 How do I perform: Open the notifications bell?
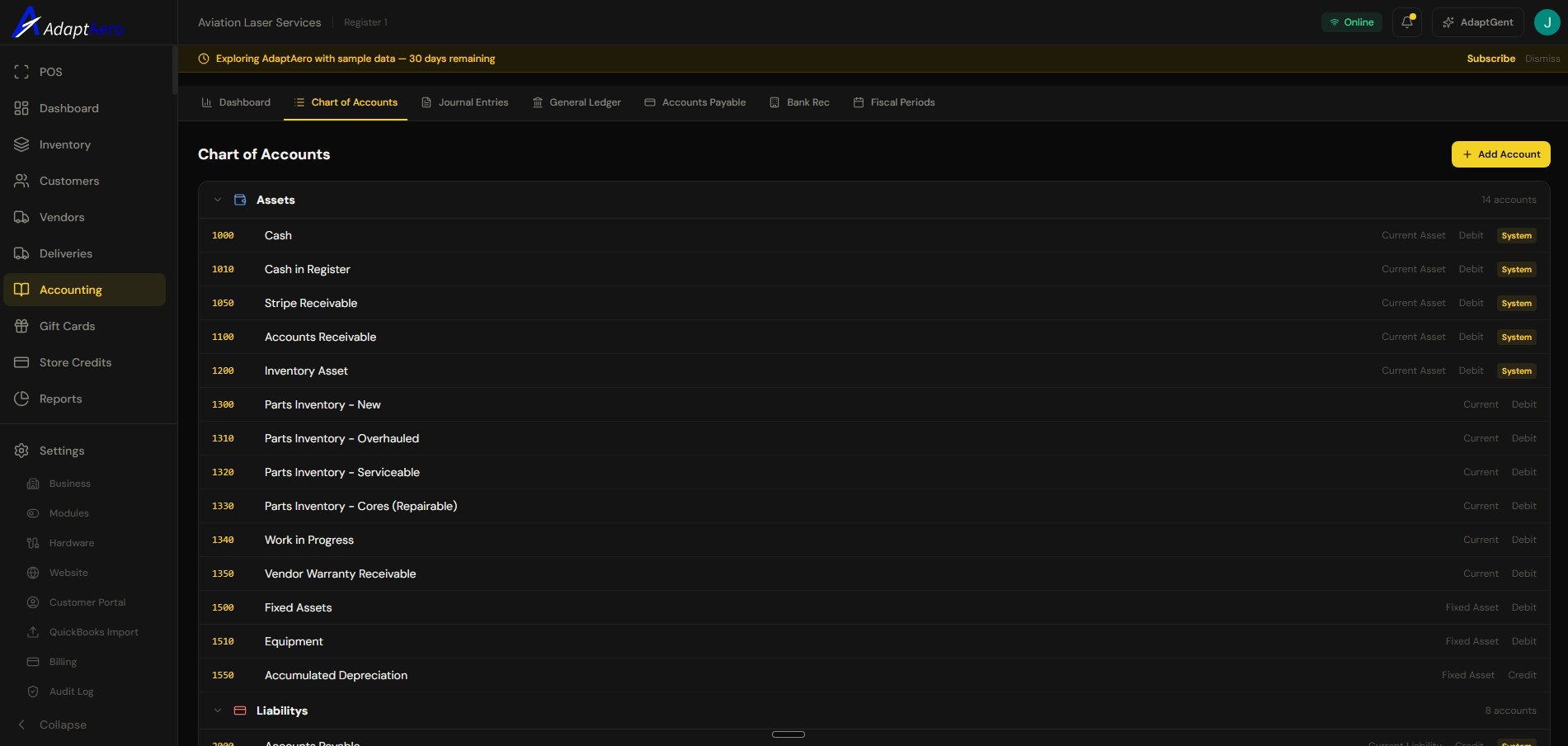[x=1406, y=22]
